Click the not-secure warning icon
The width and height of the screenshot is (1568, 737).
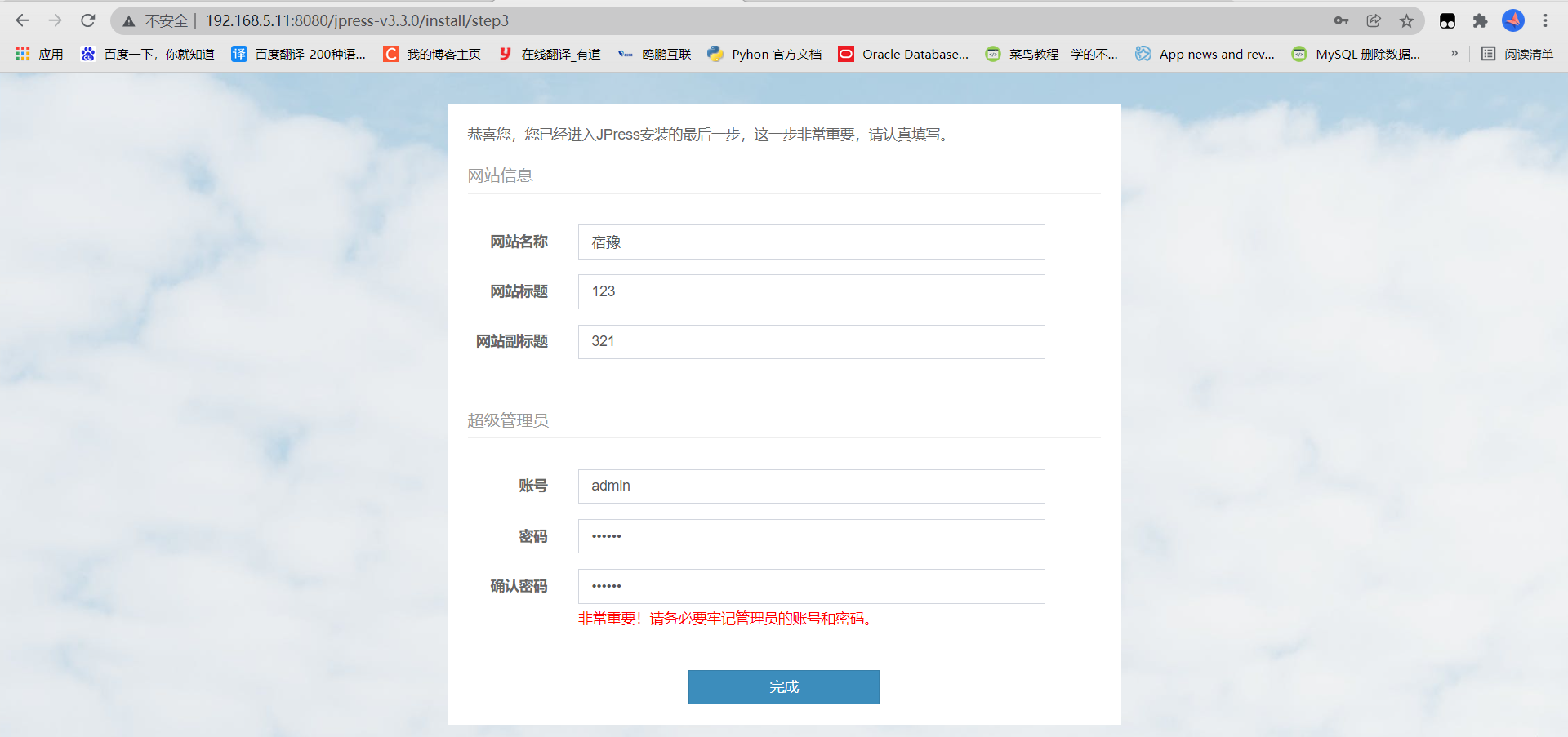pos(129,21)
